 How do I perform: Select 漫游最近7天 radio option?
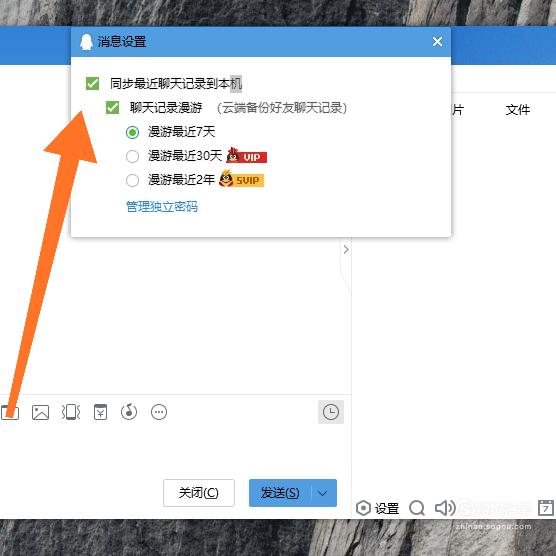pos(132,133)
